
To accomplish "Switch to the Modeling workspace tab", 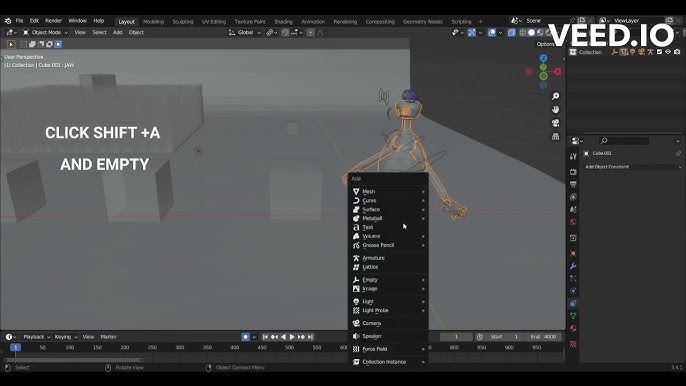I will click(x=154, y=21).
